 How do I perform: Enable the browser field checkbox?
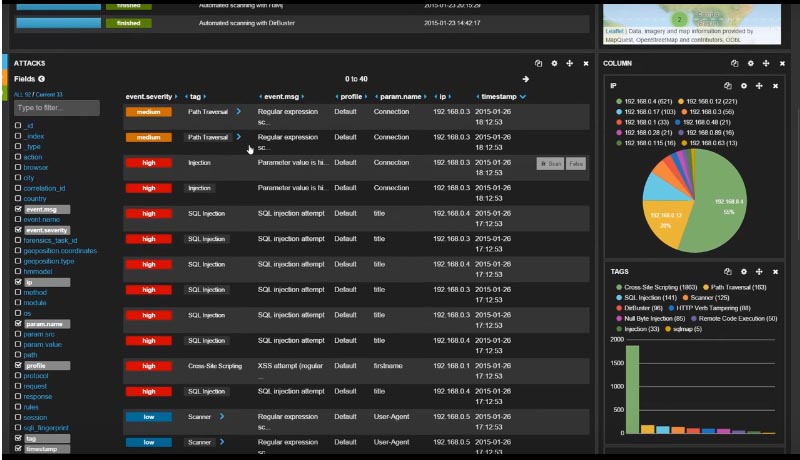[x=18, y=168]
